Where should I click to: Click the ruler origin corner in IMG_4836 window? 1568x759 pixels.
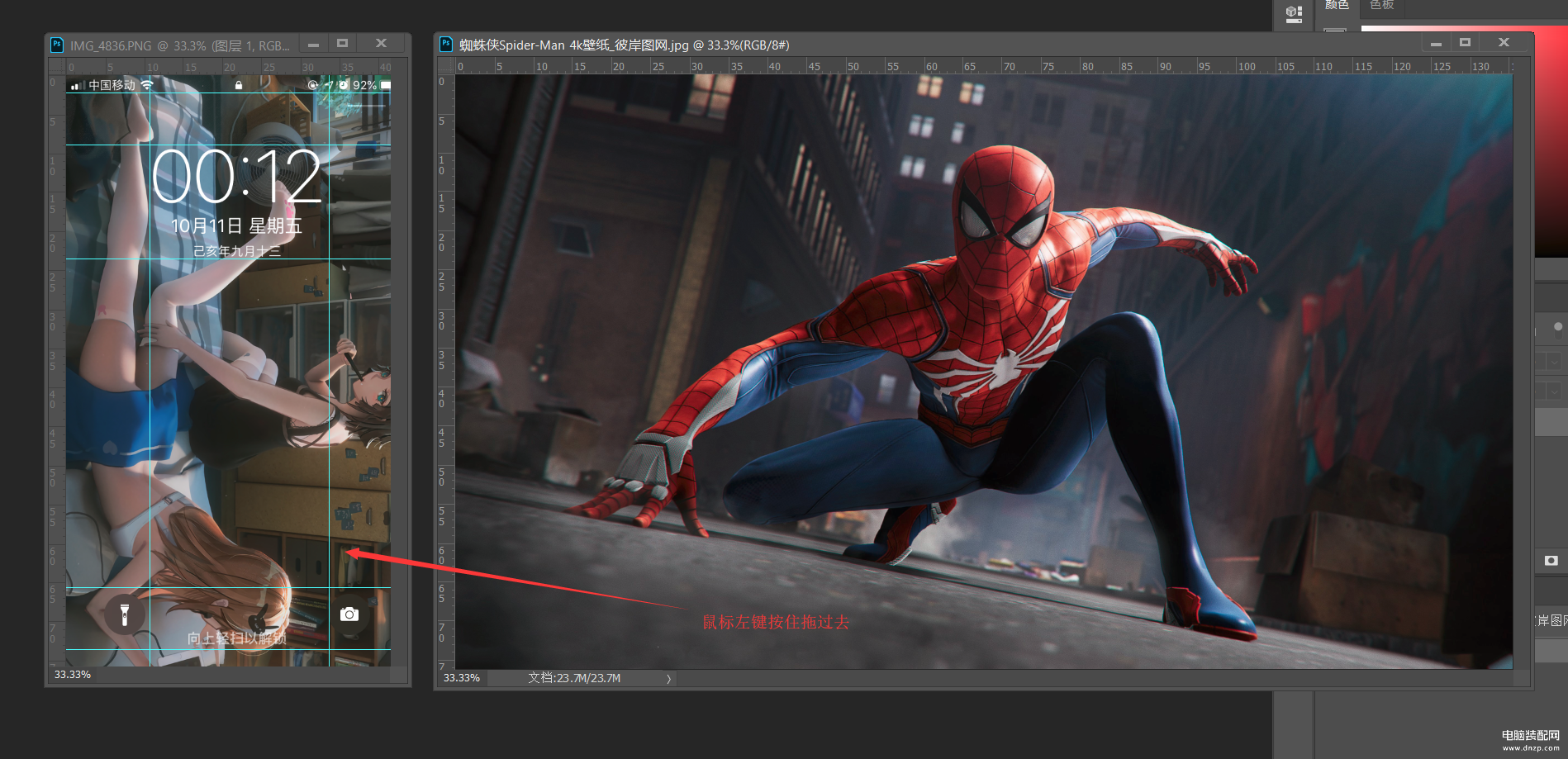pyautogui.click(x=57, y=67)
